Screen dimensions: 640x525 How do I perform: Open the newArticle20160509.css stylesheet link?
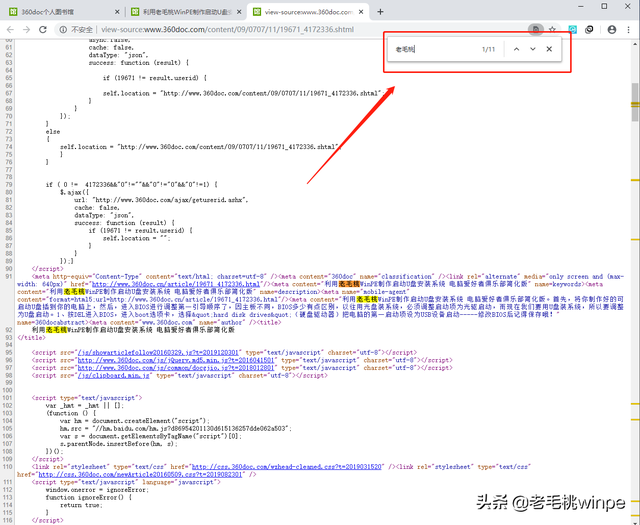[142, 474]
